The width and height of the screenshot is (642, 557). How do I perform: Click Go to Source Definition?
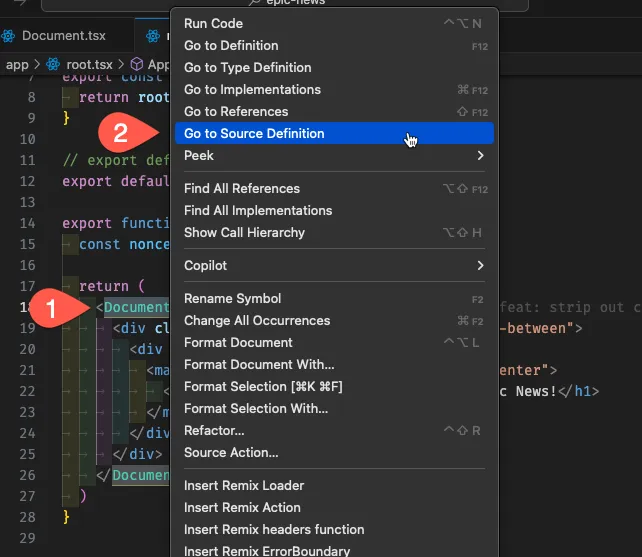click(334, 134)
